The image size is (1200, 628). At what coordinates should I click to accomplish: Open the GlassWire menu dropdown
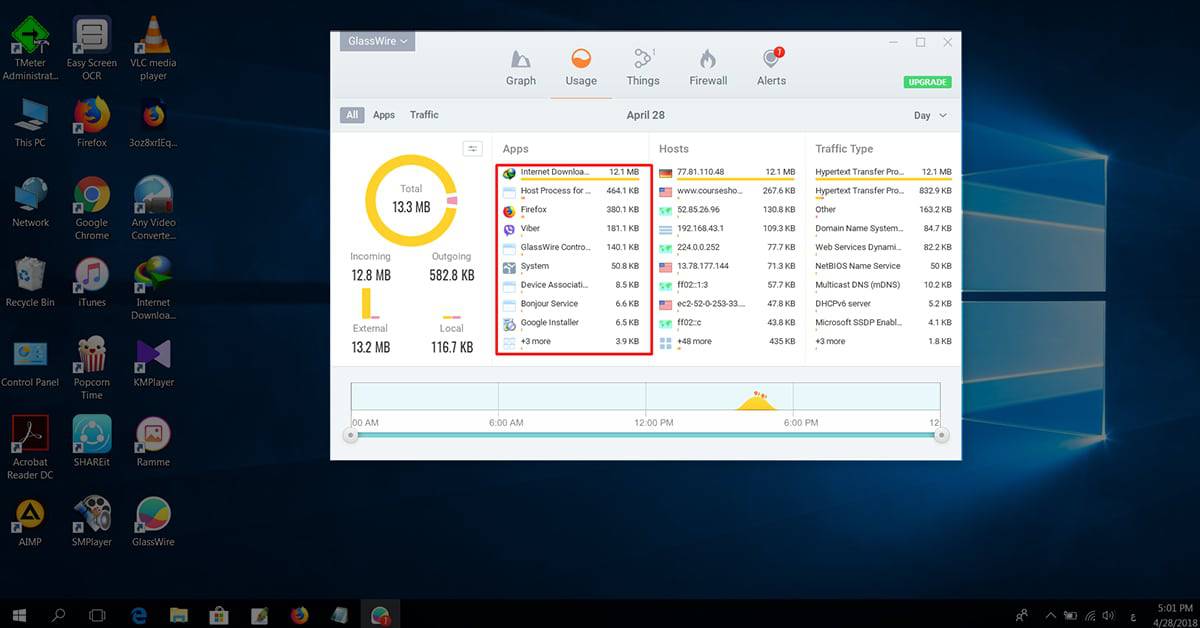[377, 41]
